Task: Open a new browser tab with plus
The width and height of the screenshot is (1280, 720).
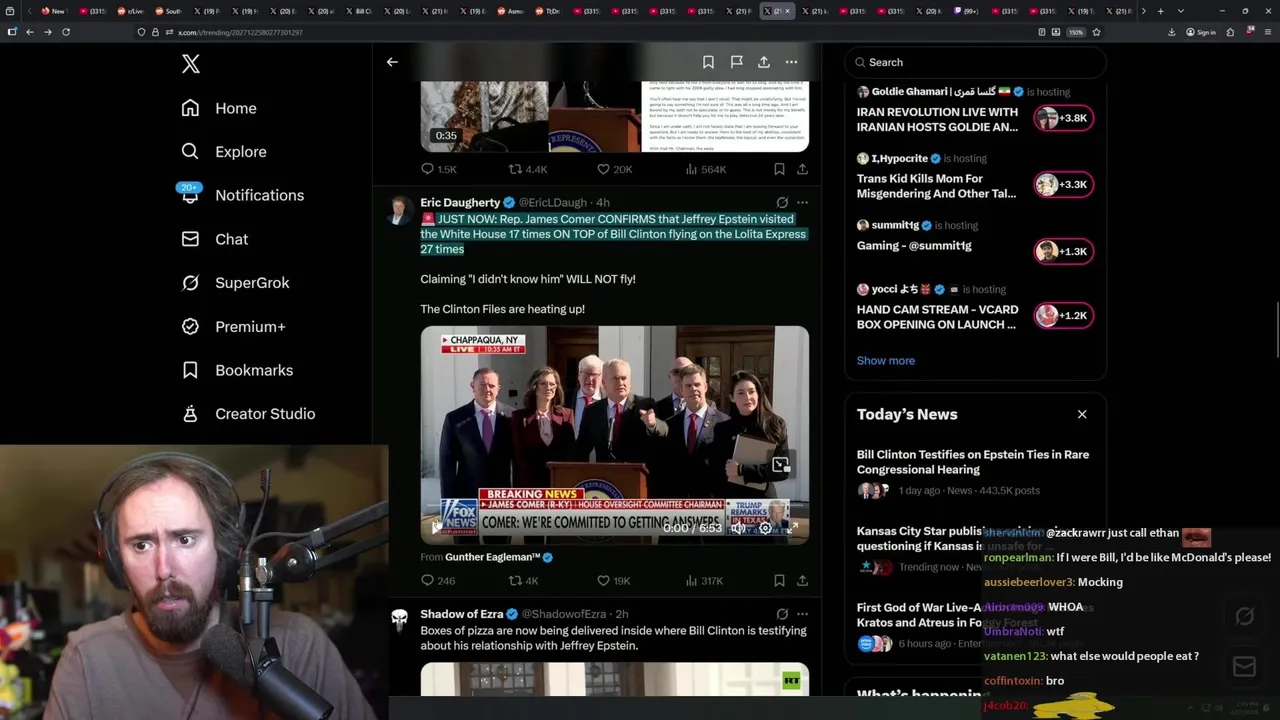Action: coord(1160,11)
